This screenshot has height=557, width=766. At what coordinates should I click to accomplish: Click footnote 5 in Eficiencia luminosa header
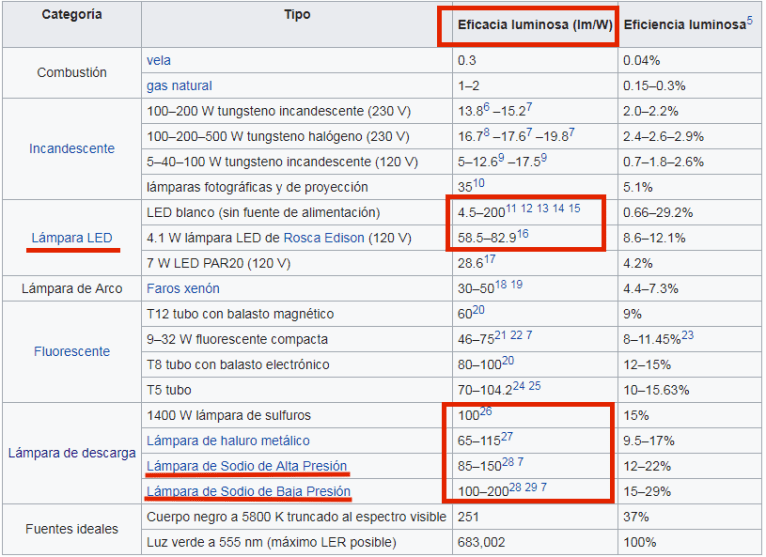coord(748,20)
